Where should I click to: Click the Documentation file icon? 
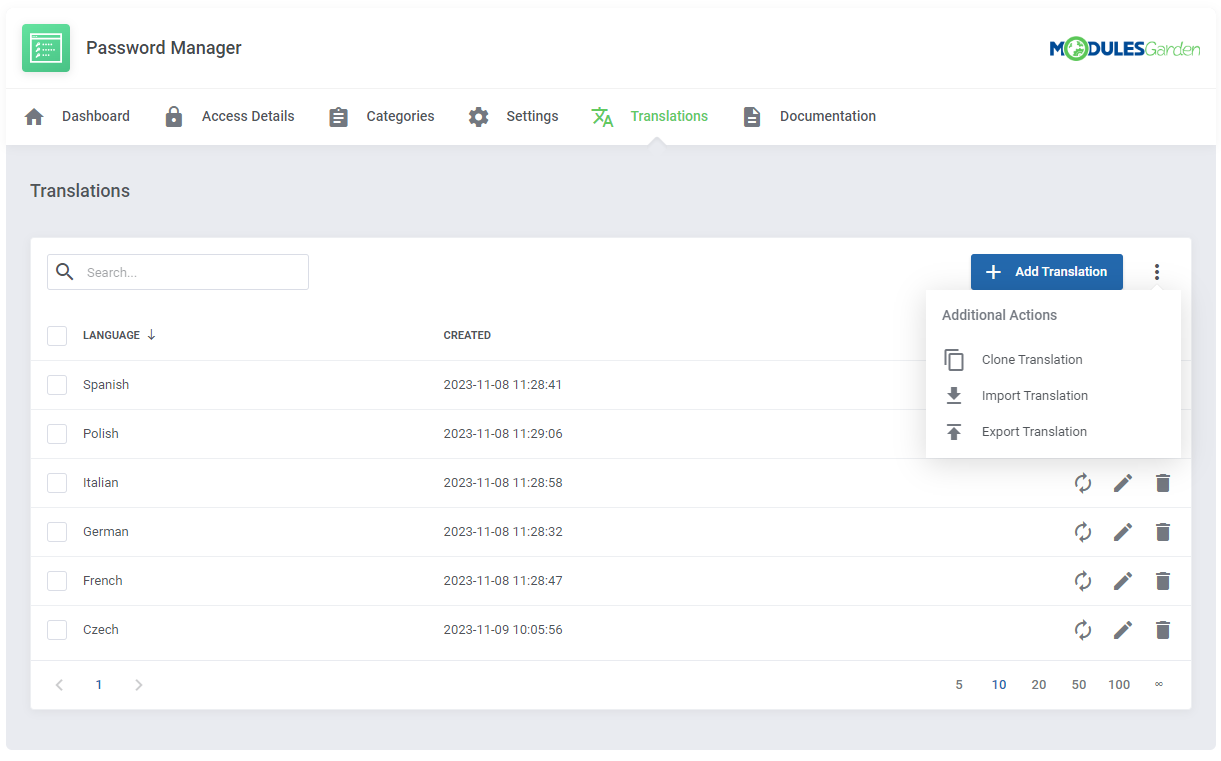pos(752,117)
